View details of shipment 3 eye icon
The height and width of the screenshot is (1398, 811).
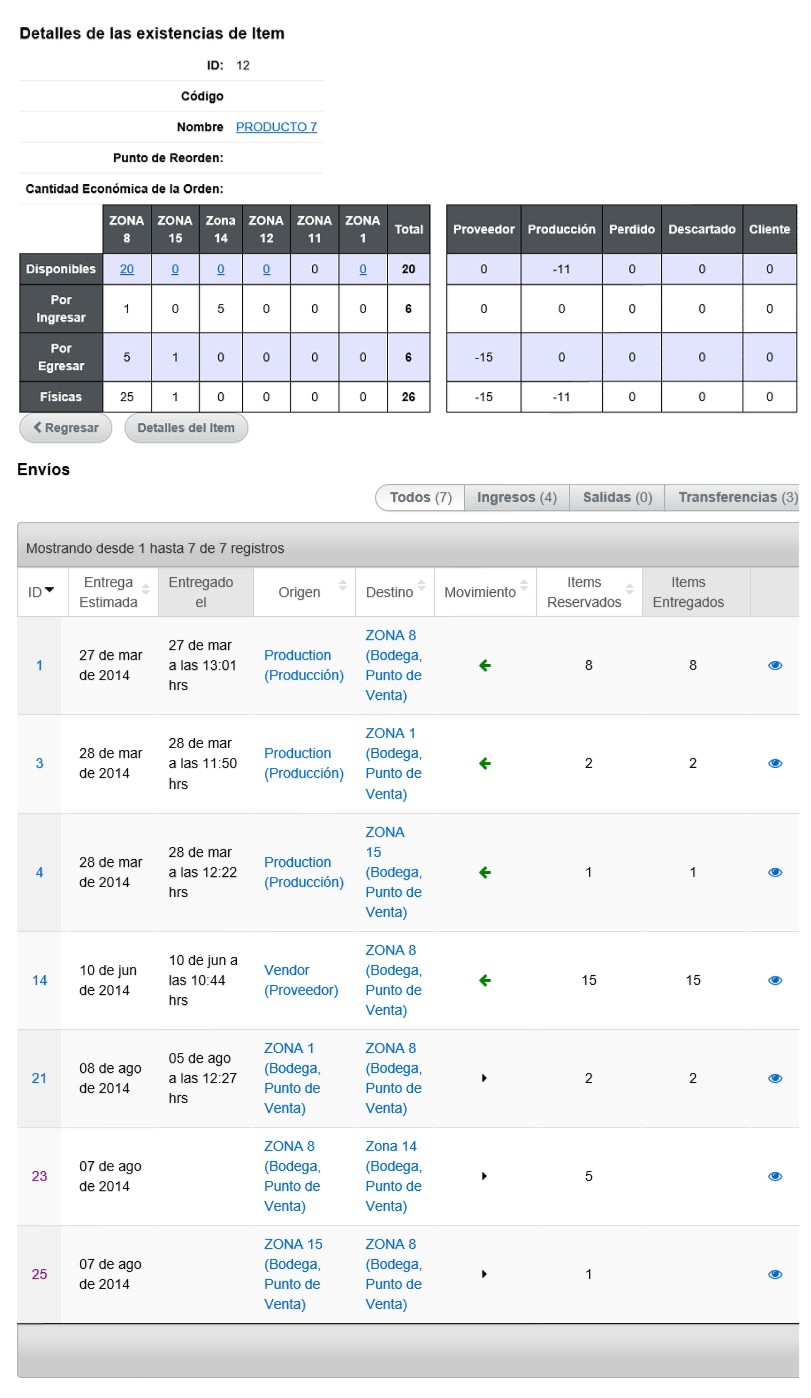tap(775, 763)
